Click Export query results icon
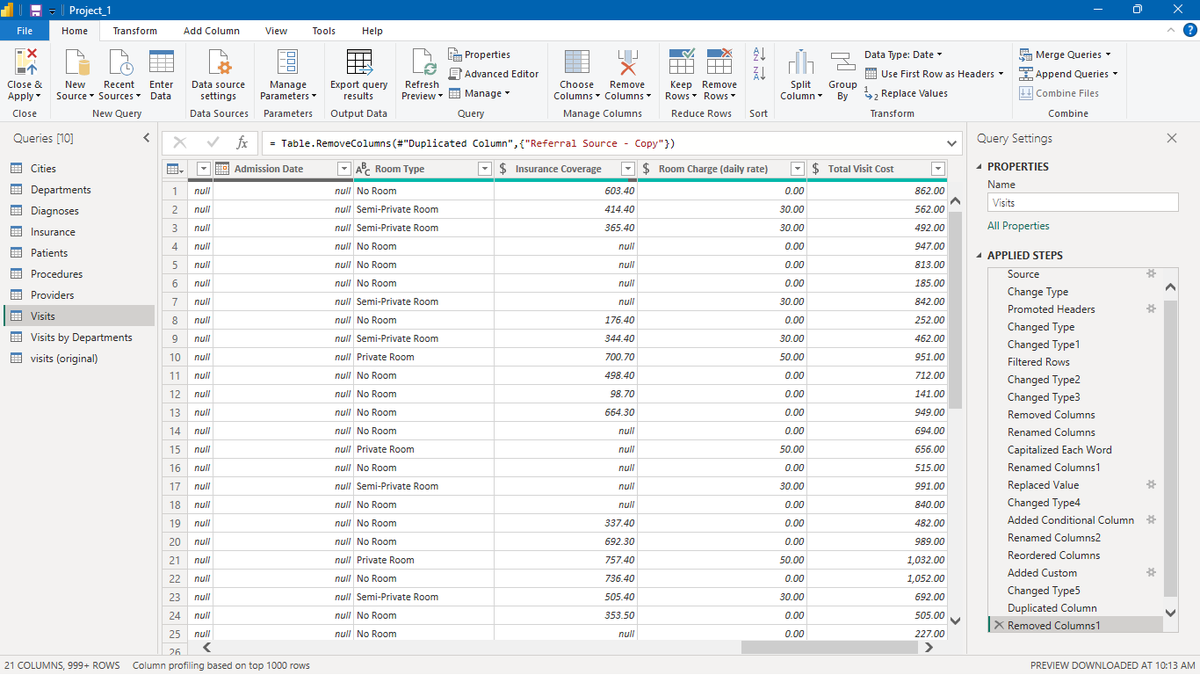The image size is (1200, 675). (359, 62)
